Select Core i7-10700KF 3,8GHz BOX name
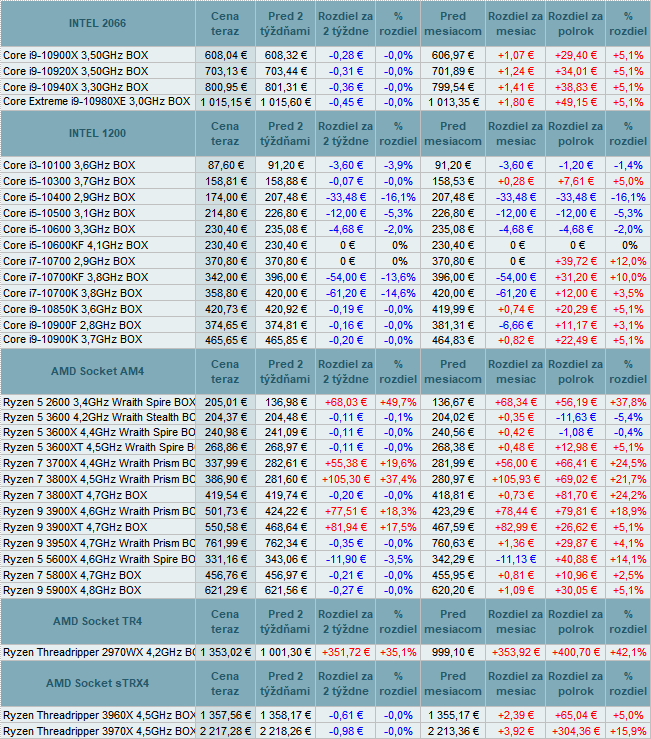The height and width of the screenshot is (739, 651). 75,278
